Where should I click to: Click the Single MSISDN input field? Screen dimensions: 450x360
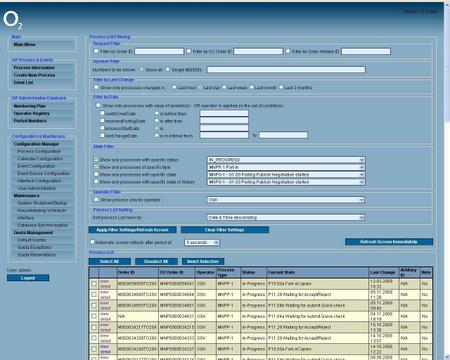coord(286,69)
